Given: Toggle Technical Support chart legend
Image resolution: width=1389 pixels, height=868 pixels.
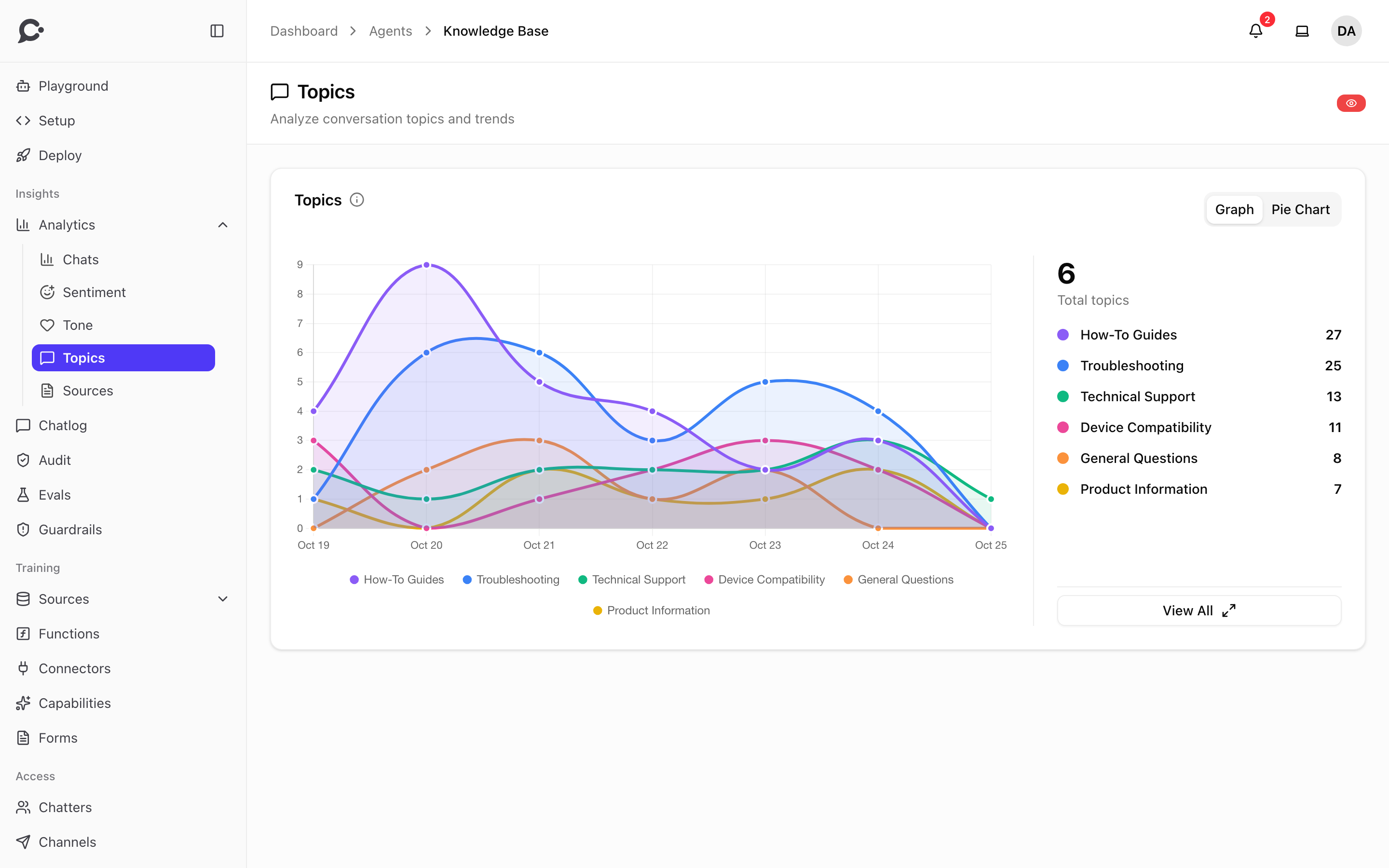Looking at the screenshot, I should pyautogui.click(x=632, y=580).
